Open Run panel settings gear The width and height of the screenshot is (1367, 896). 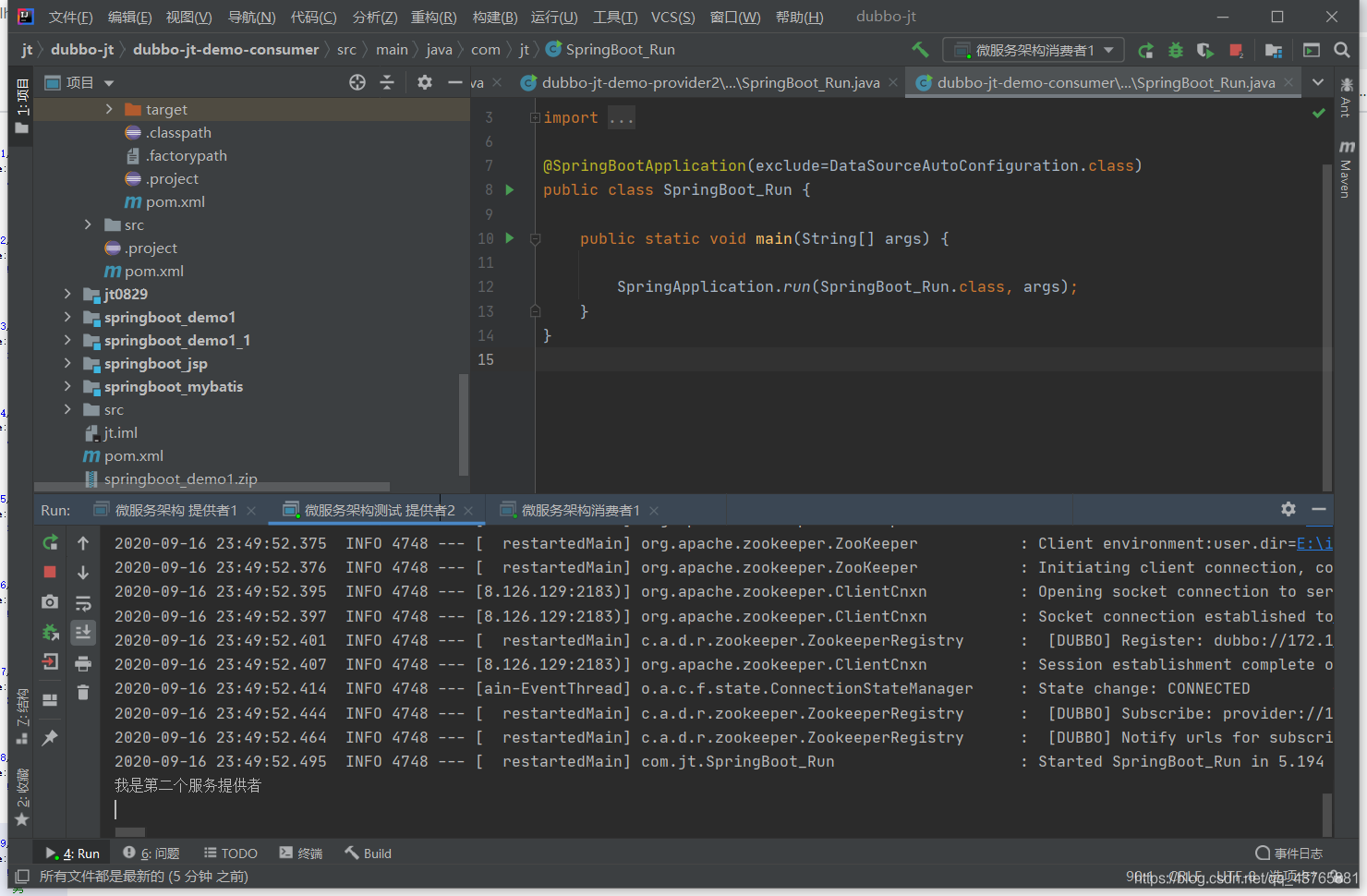1288,509
